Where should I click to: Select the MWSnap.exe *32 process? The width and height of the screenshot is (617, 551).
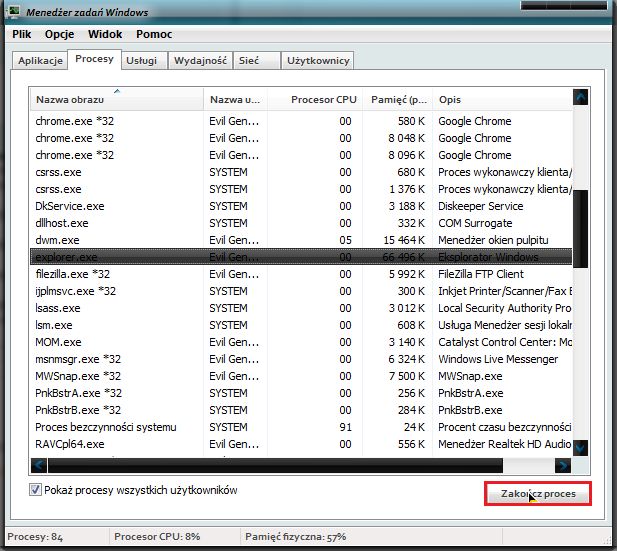(301, 376)
